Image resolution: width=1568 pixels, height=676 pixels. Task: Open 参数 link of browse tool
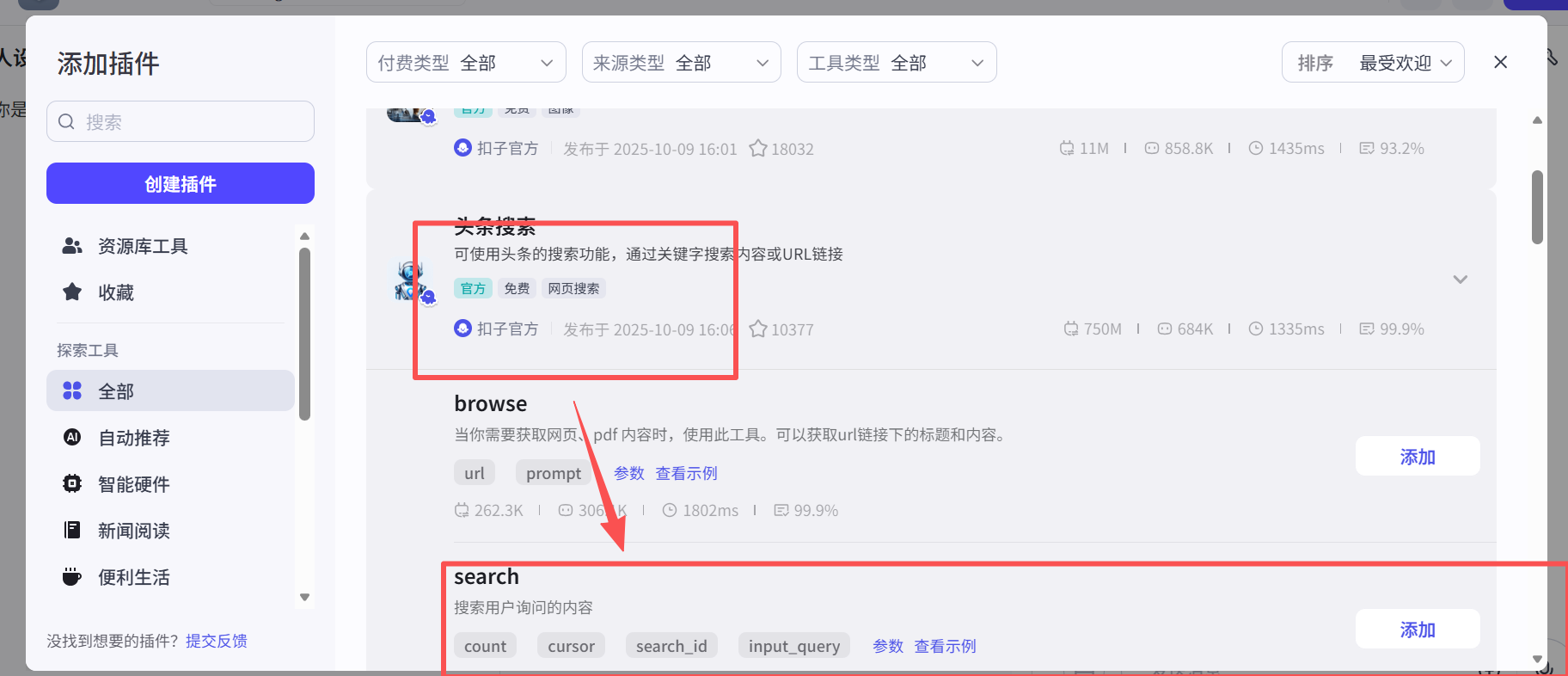[628, 473]
